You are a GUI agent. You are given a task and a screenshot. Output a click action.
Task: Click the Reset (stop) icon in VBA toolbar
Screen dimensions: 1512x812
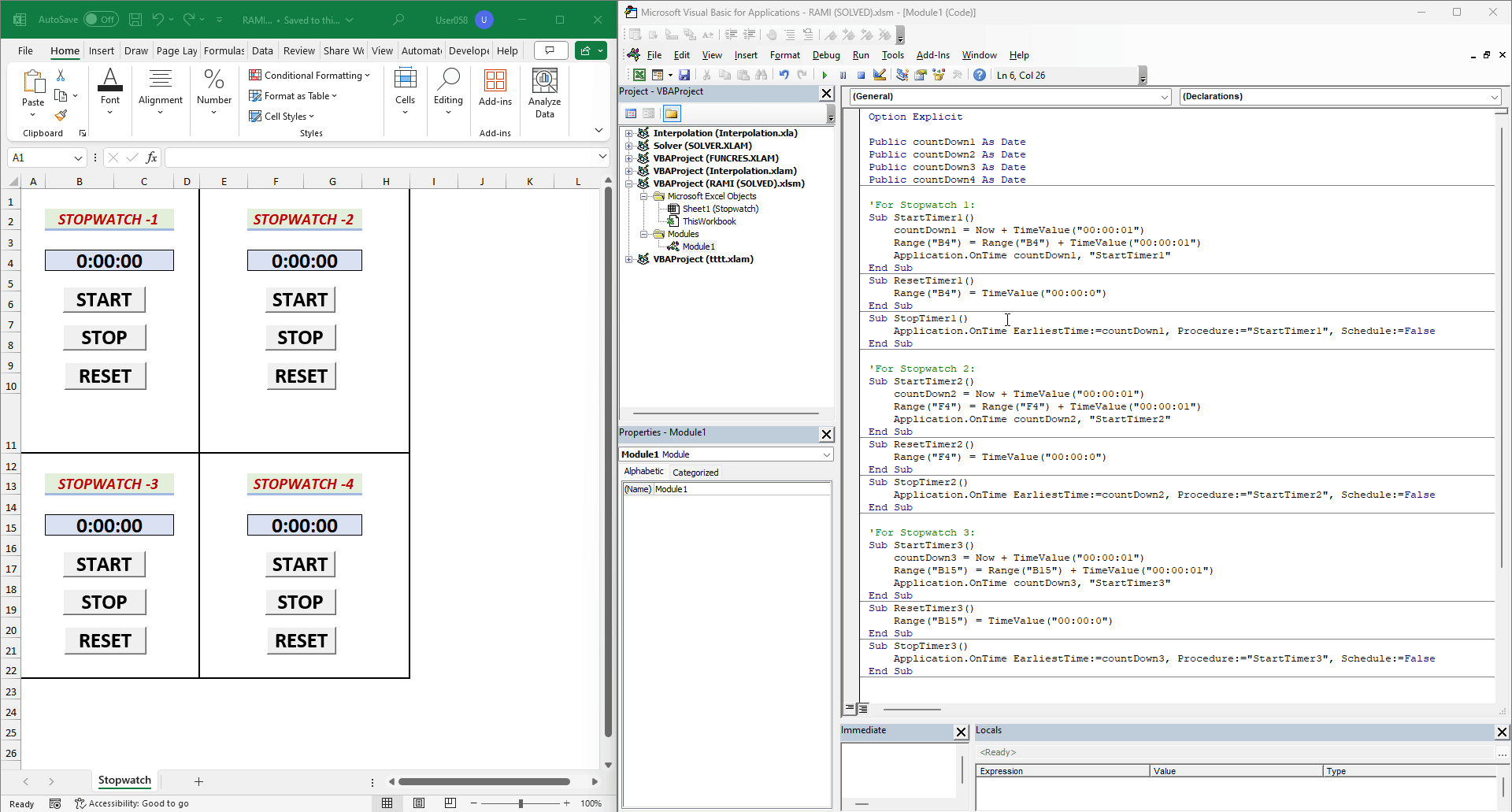(861, 76)
